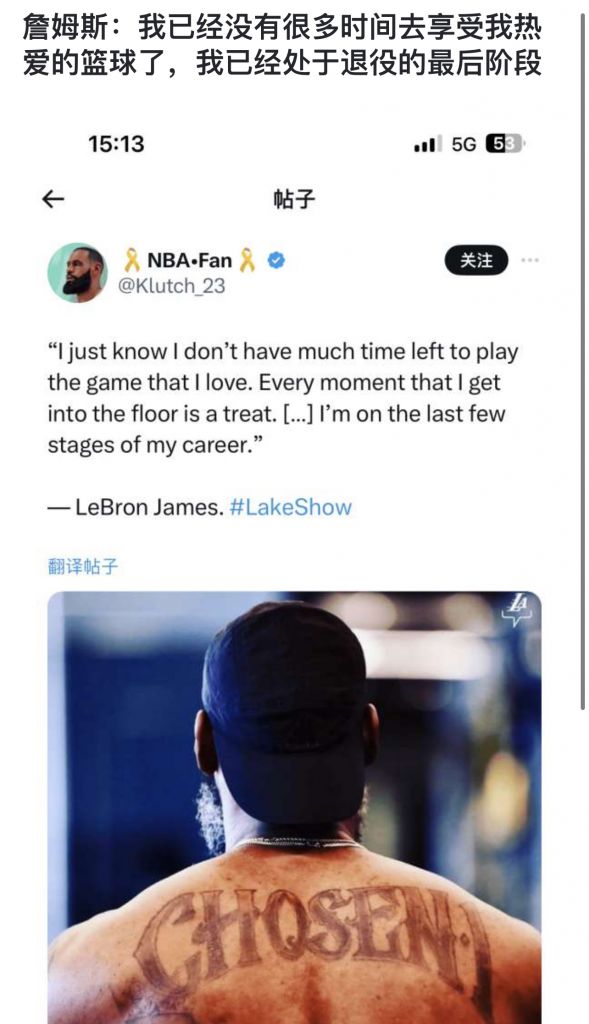The width and height of the screenshot is (589, 1024).
Task: Tap the back arrow icon
Action: (53, 199)
